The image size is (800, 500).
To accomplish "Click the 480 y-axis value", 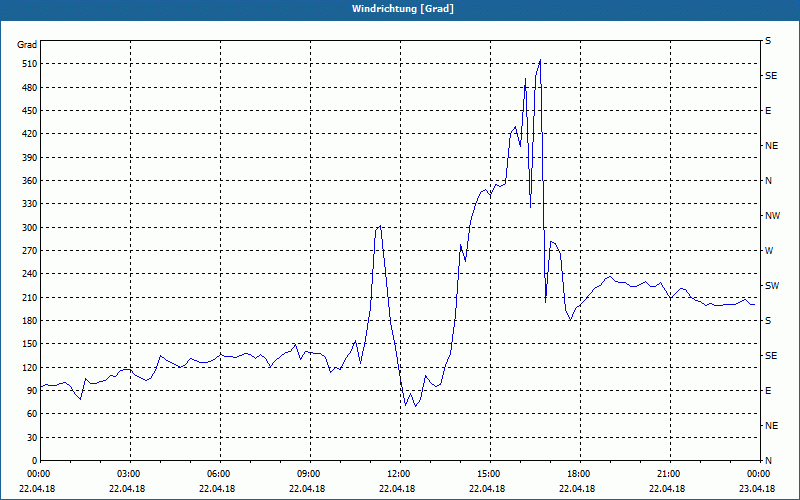I will [30, 88].
